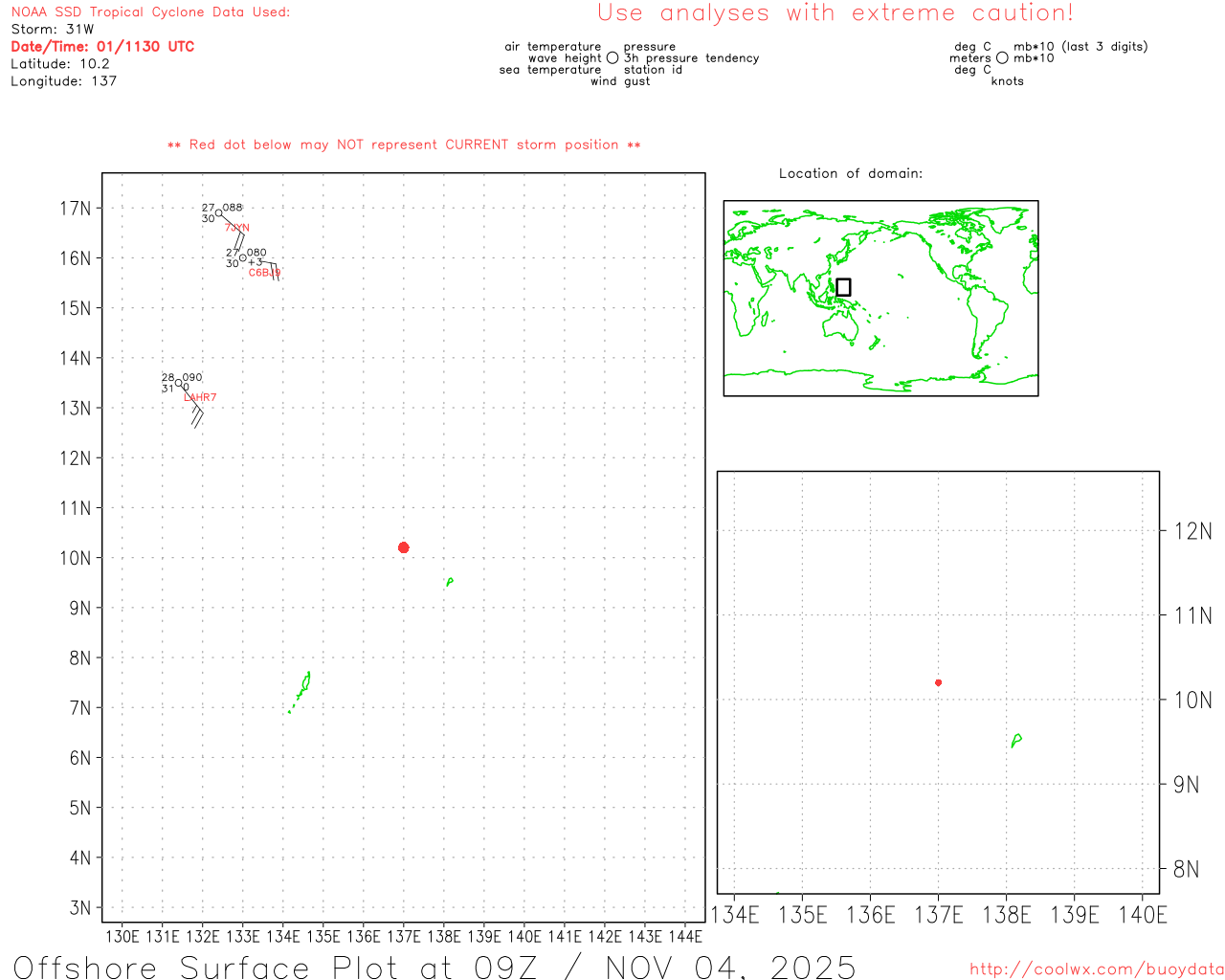
Task: Click the left legend station circle
Action: (612, 58)
